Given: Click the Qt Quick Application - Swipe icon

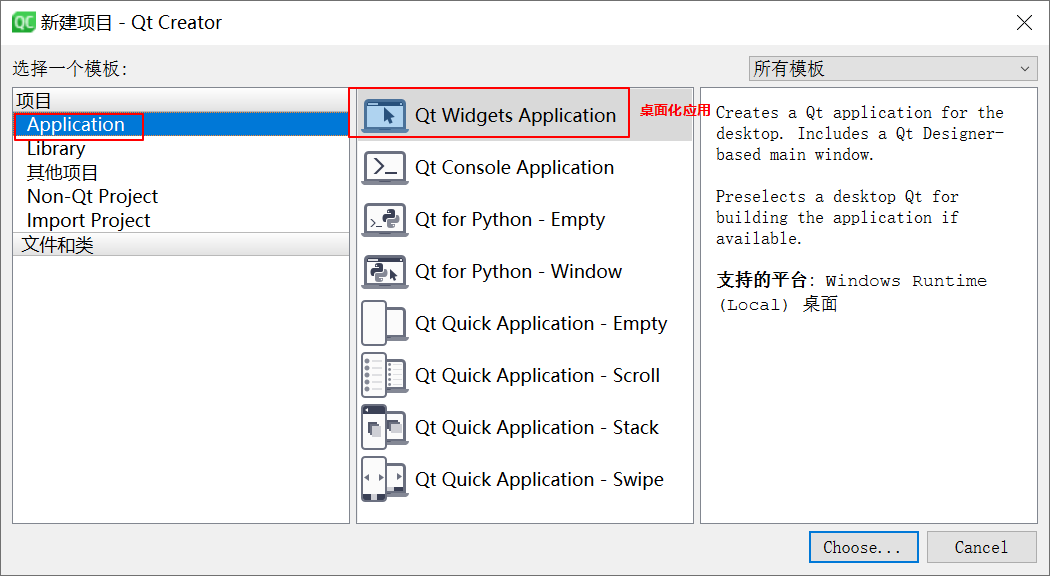Looking at the screenshot, I should (385, 480).
